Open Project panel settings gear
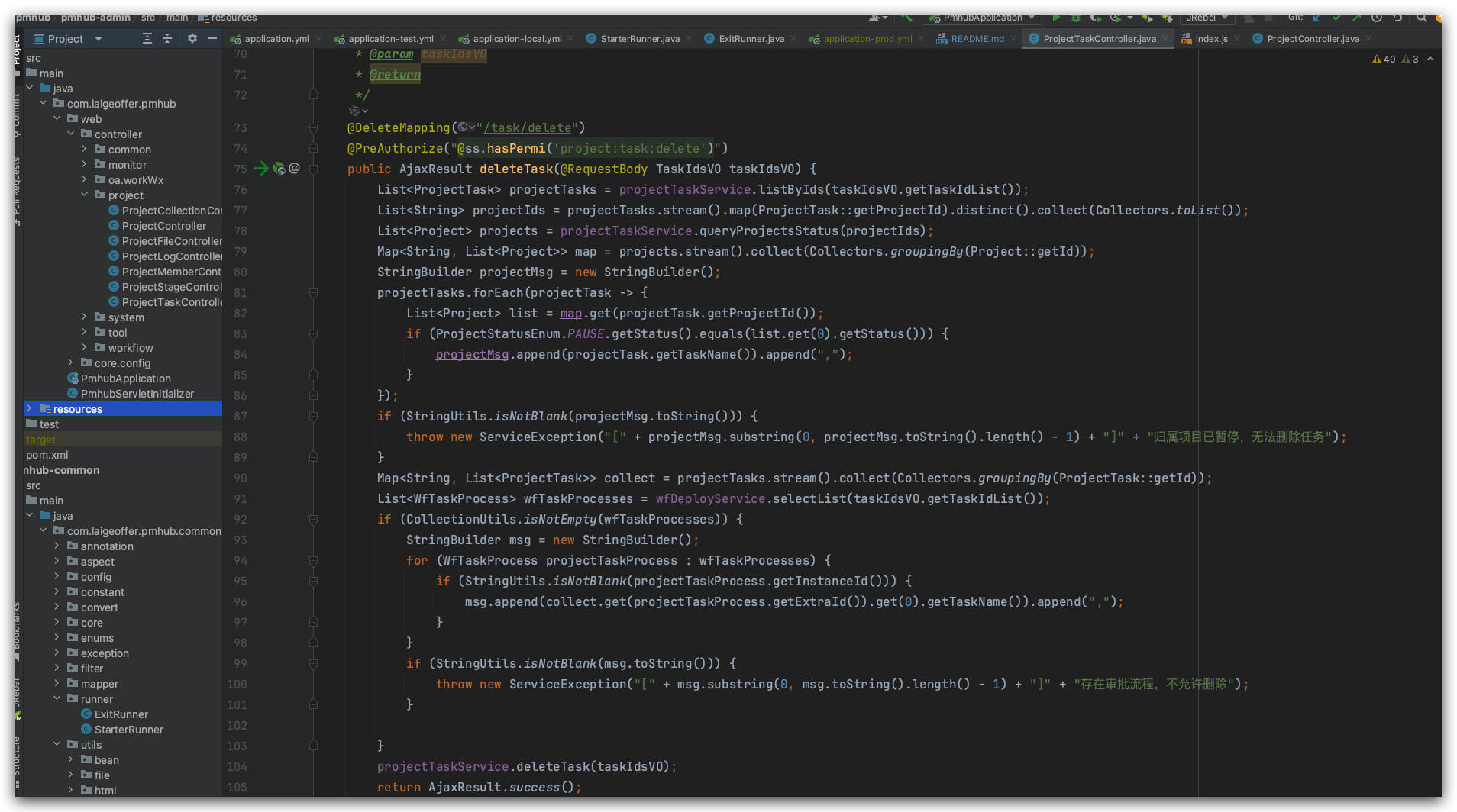 (x=192, y=38)
